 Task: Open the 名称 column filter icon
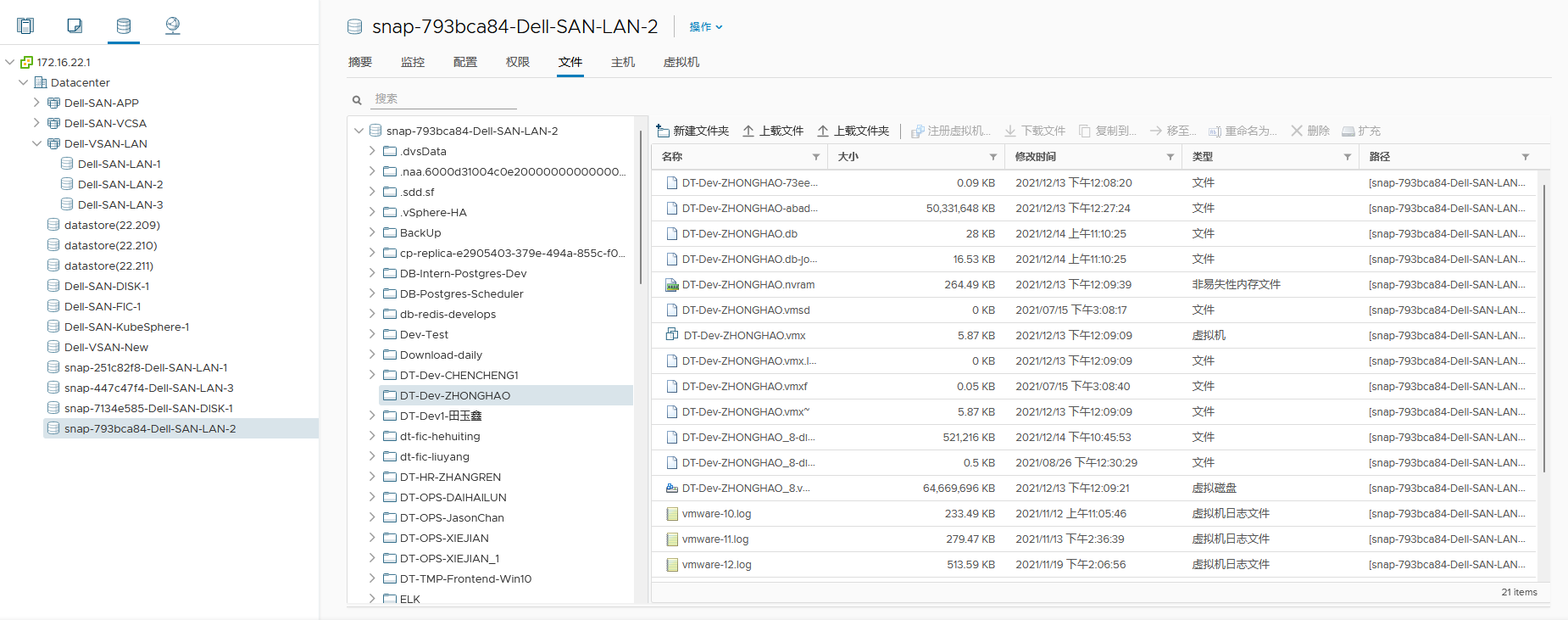[816, 157]
